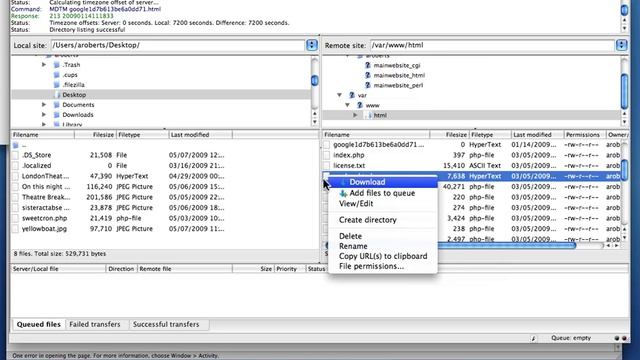
Task: Click the parent directory '..' folder icon
Action: tap(16, 145)
